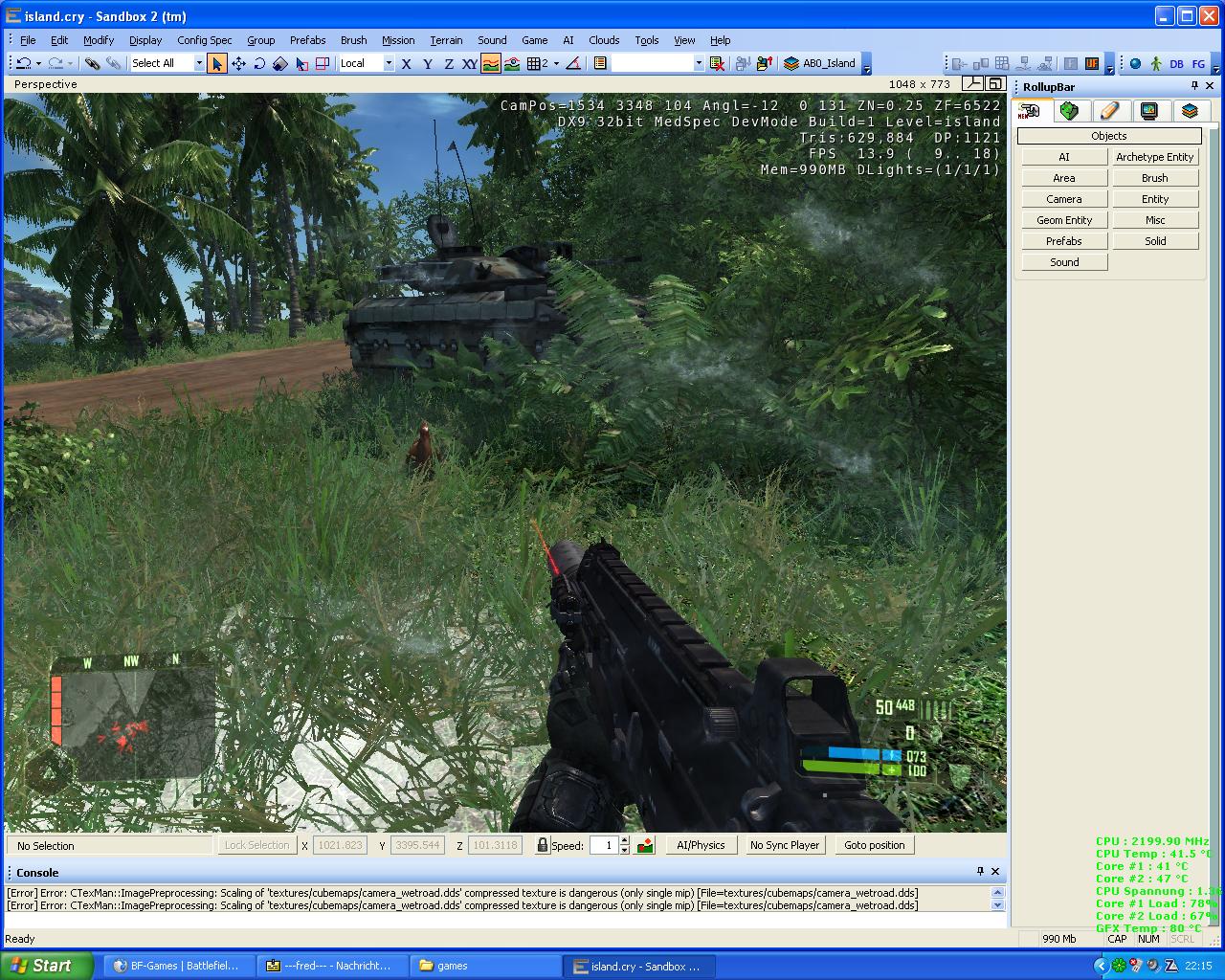
Task: Click the DB database view icon
Action: 1176,64
